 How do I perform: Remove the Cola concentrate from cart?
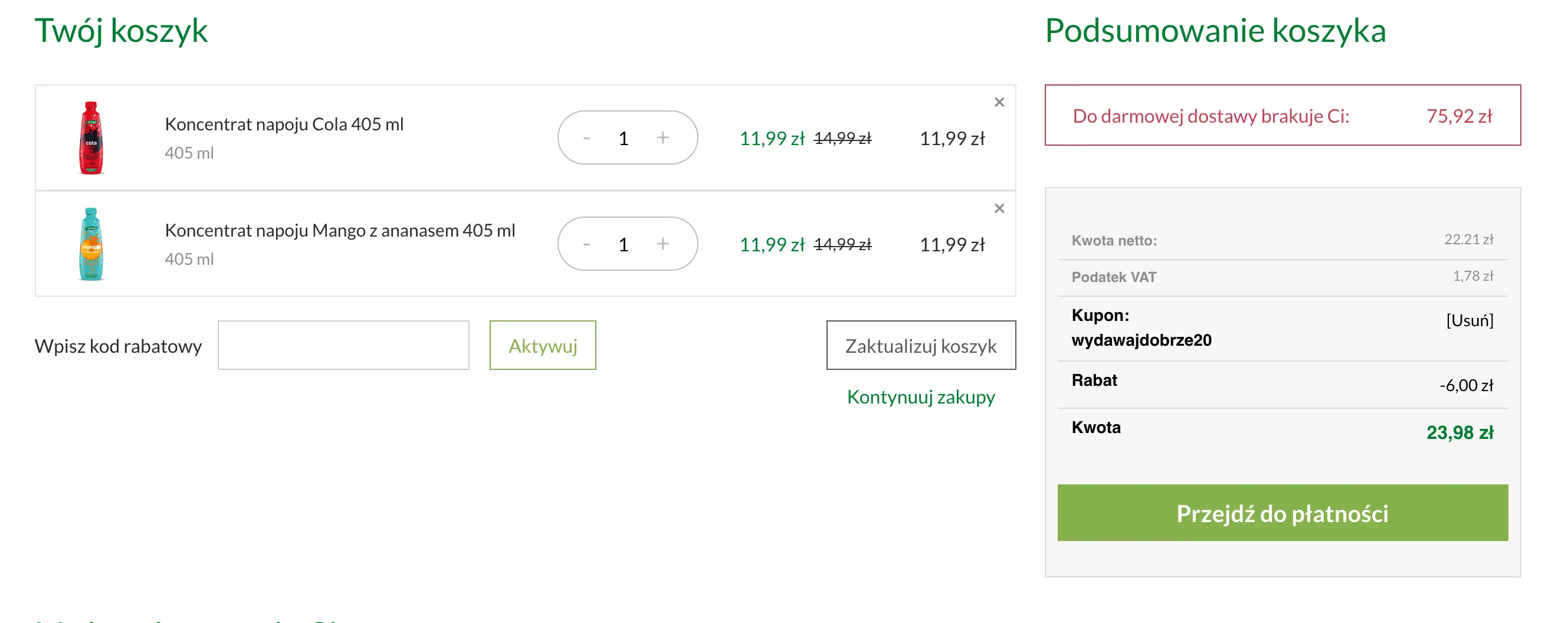point(999,102)
